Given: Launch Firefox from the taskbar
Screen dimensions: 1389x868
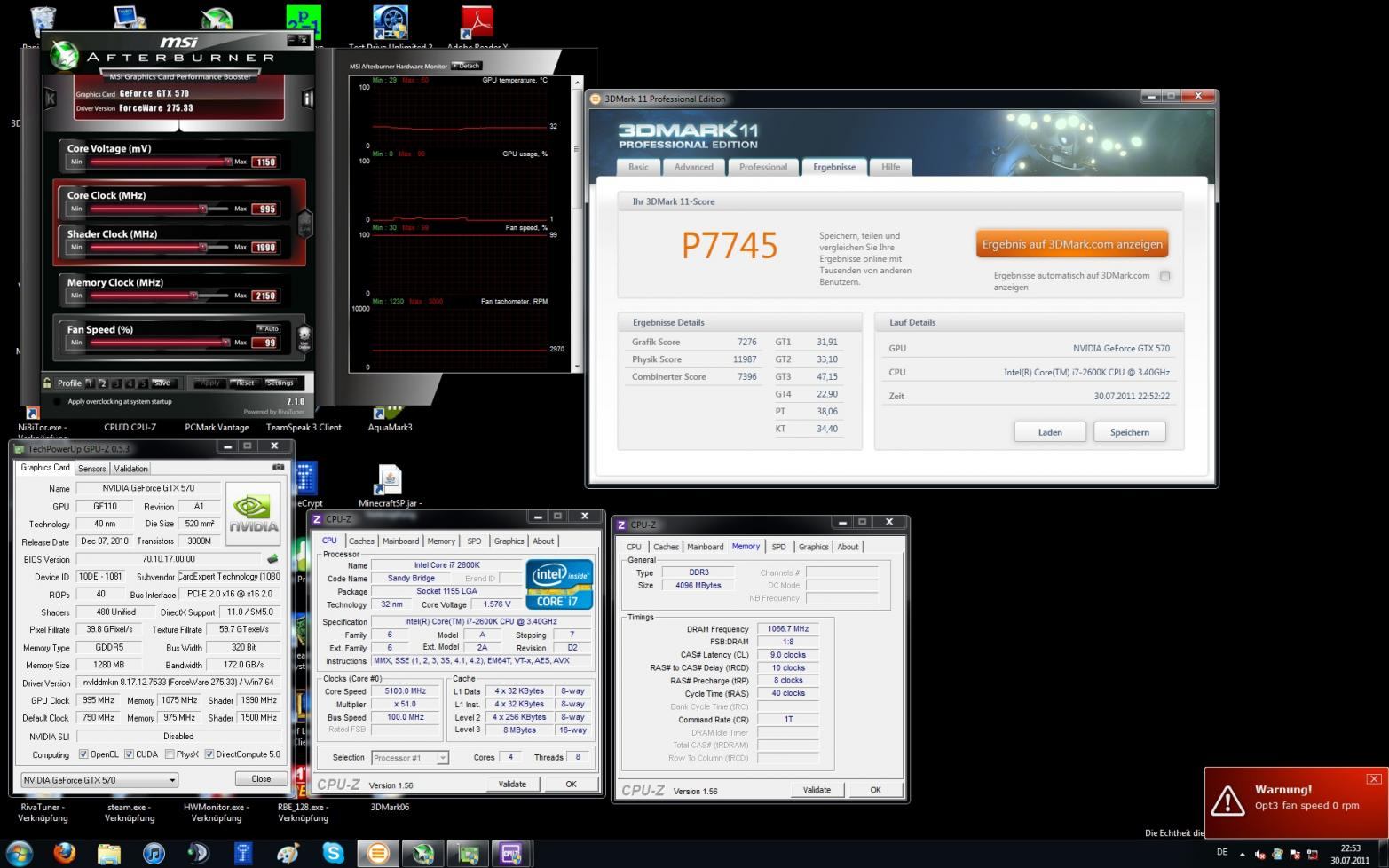Looking at the screenshot, I should click(x=64, y=853).
